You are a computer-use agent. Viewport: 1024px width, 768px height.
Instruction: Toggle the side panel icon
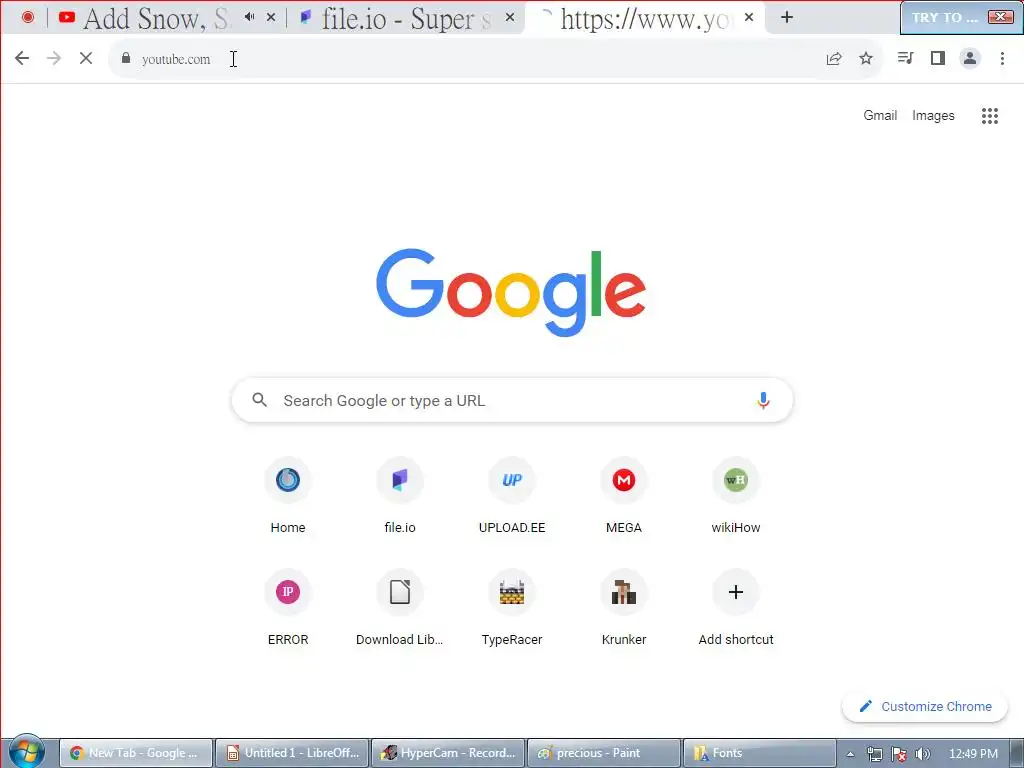938,58
